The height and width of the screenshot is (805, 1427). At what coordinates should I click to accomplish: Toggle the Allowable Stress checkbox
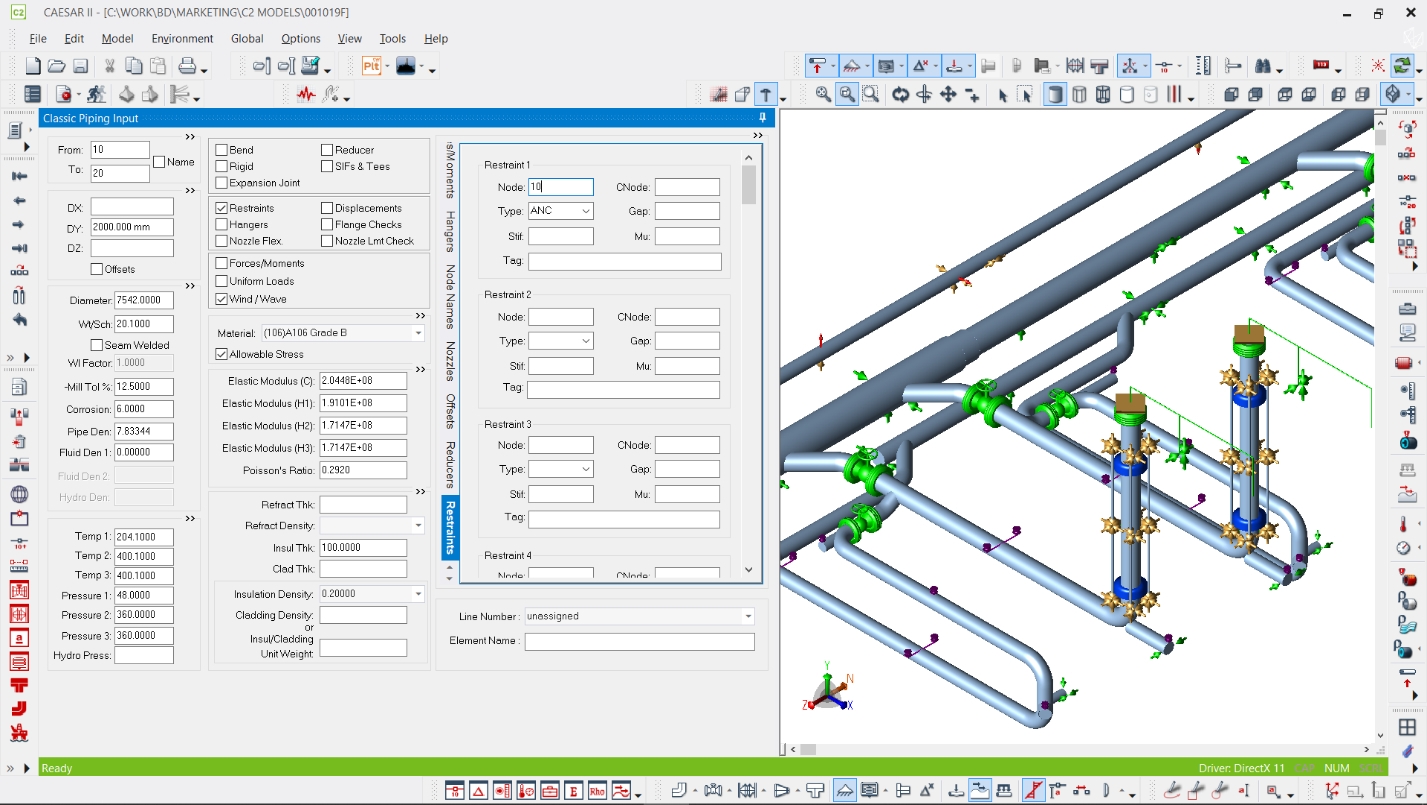[222, 354]
